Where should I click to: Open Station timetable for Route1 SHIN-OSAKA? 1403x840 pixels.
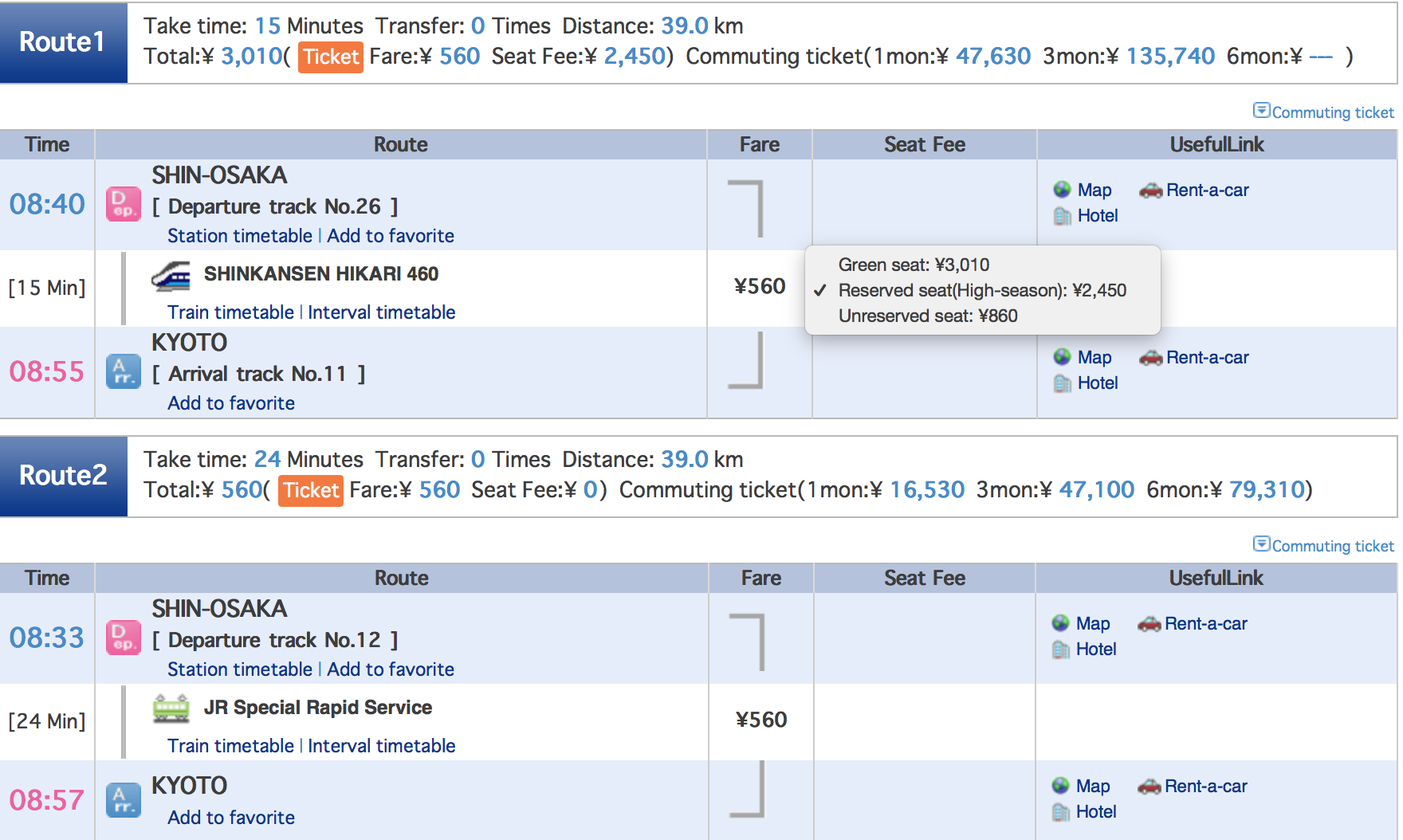tap(239, 236)
